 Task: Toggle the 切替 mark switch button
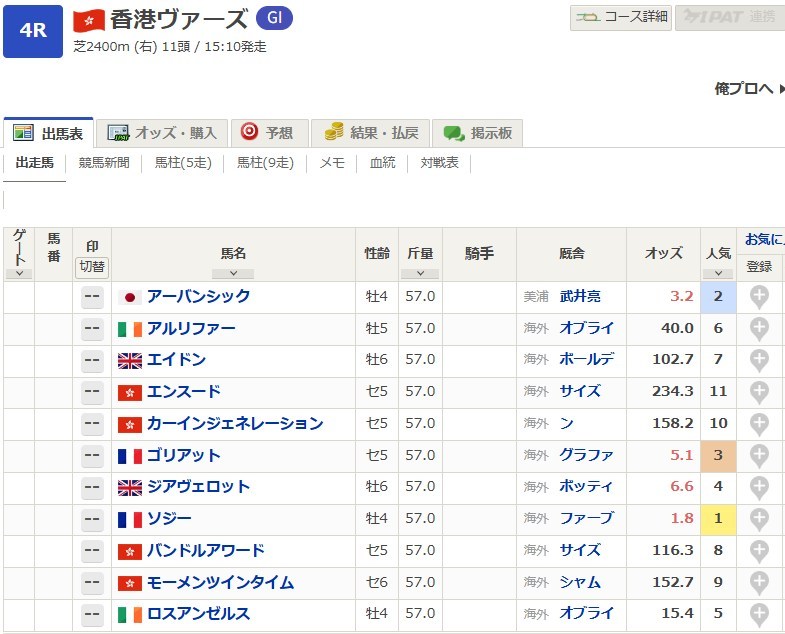point(92,267)
